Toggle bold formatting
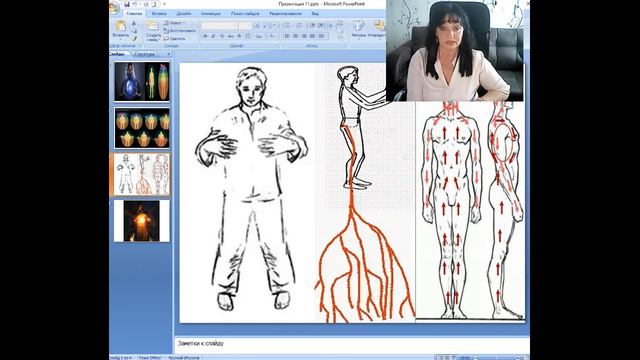The height and width of the screenshot is (360, 640). click(x=205, y=36)
